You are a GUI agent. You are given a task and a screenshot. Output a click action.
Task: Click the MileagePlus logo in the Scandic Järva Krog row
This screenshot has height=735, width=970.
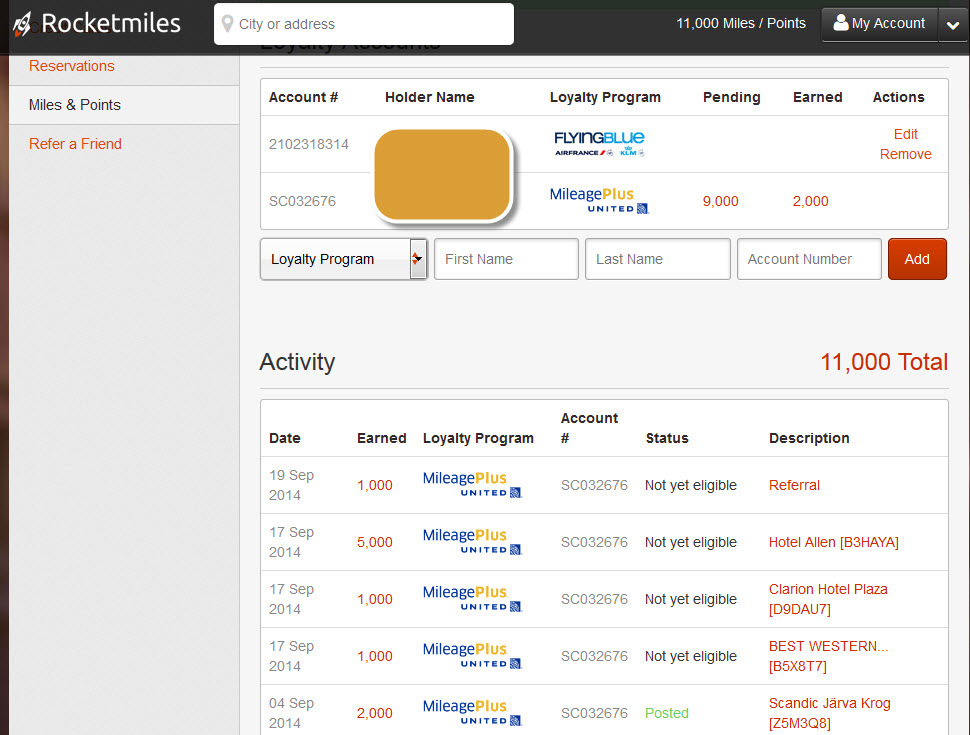tap(472, 713)
